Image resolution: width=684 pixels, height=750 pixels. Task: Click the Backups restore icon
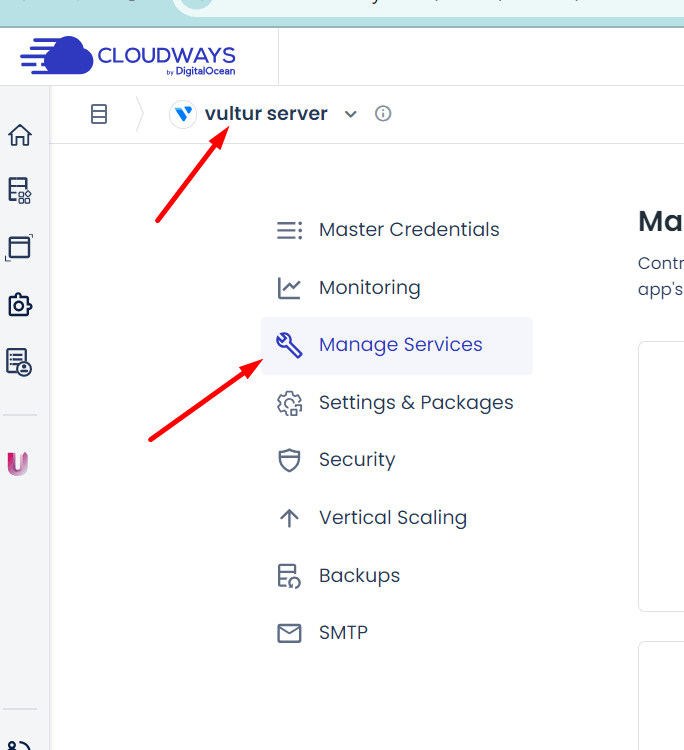click(289, 576)
